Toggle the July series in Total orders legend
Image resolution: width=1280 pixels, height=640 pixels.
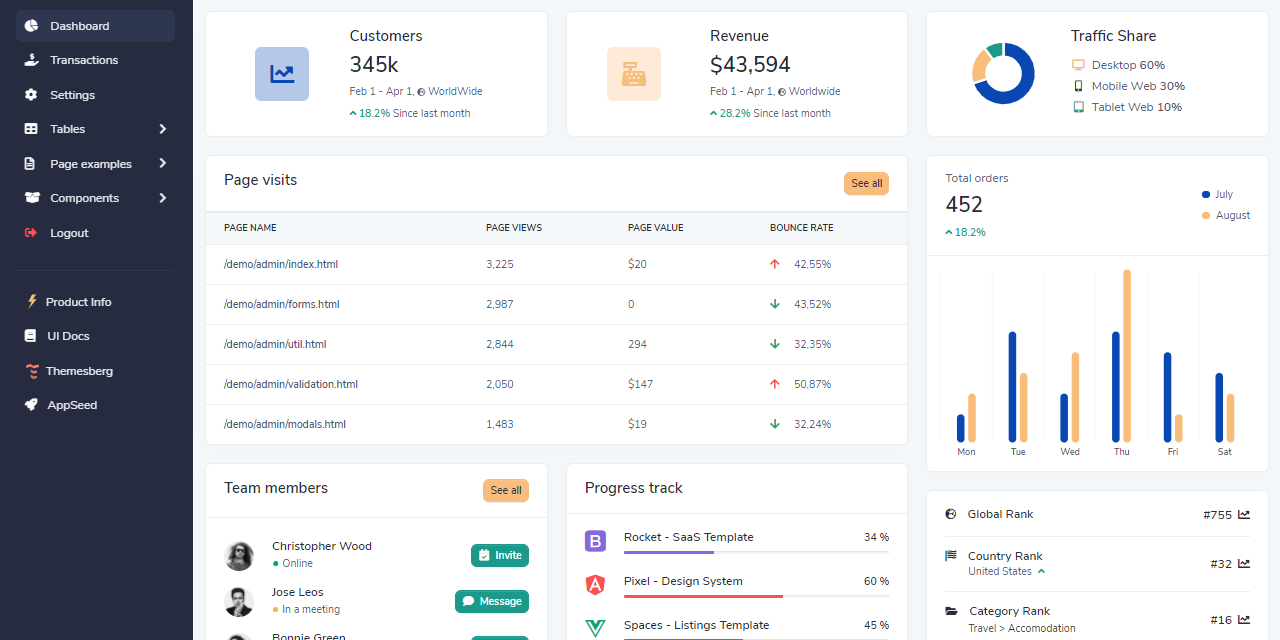[x=1217, y=194]
